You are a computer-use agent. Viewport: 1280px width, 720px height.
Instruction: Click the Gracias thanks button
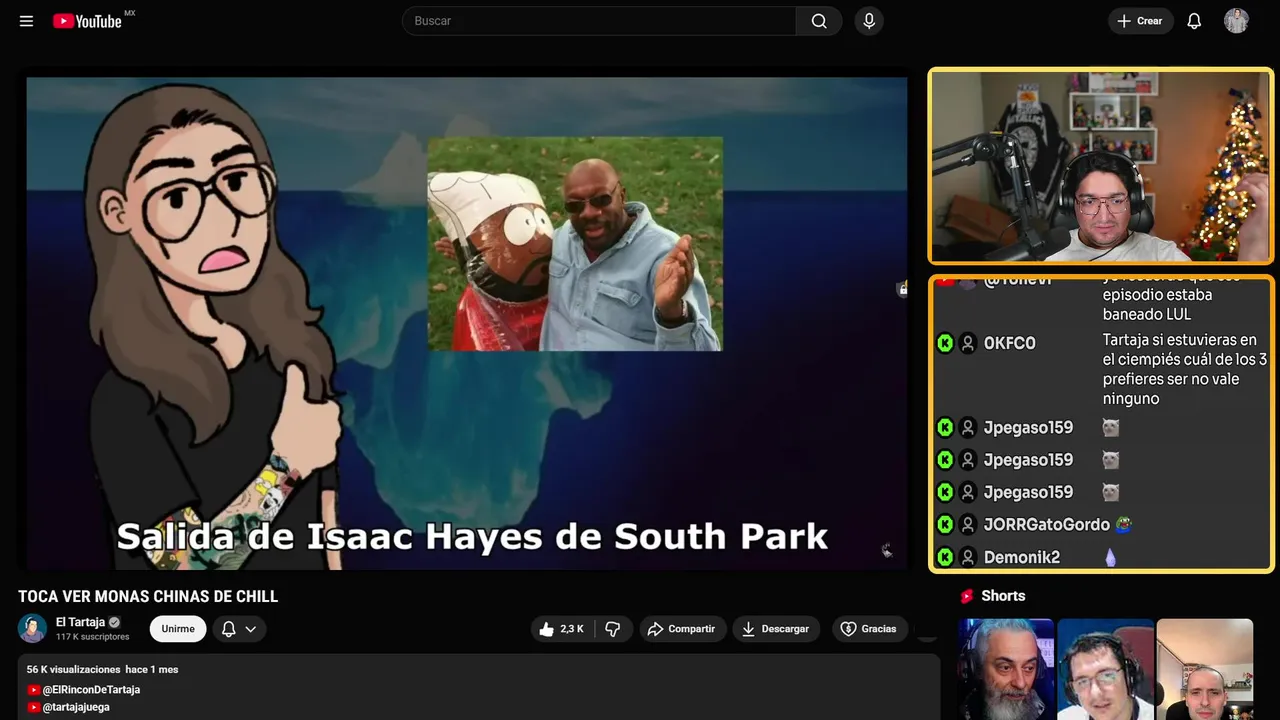click(869, 629)
